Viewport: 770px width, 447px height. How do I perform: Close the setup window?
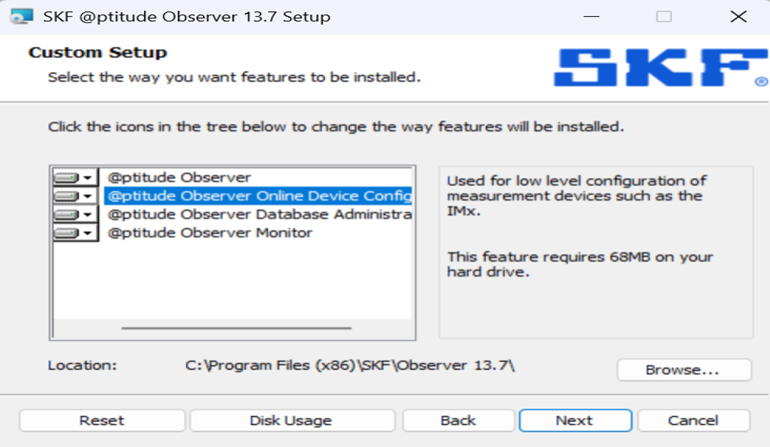tap(738, 17)
